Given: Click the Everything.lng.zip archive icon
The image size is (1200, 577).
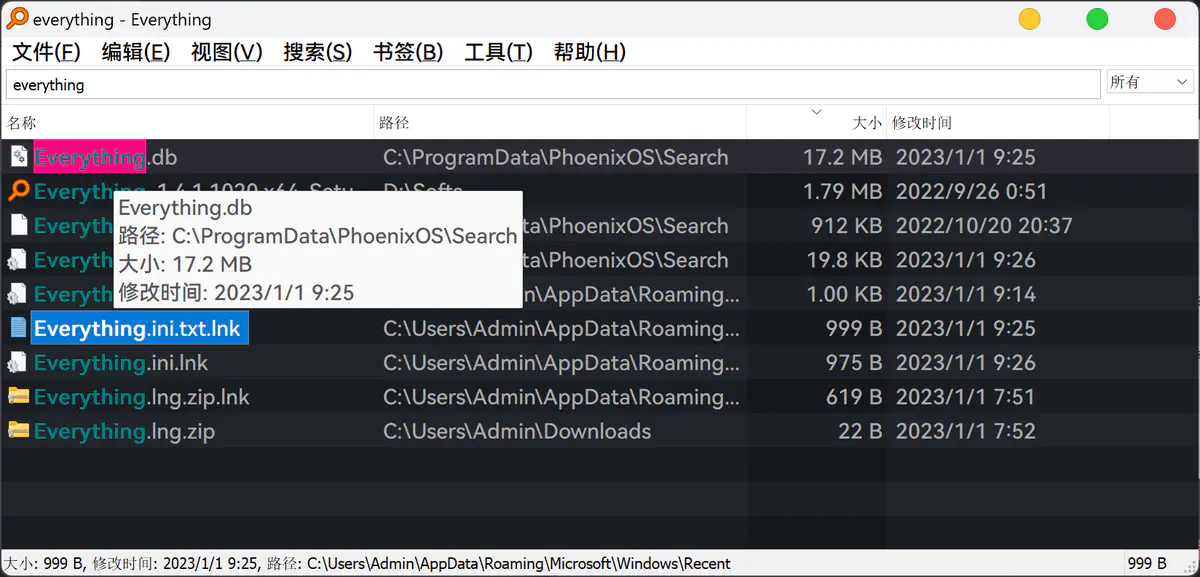Looking at the screenshot, I should click(18, 431).
